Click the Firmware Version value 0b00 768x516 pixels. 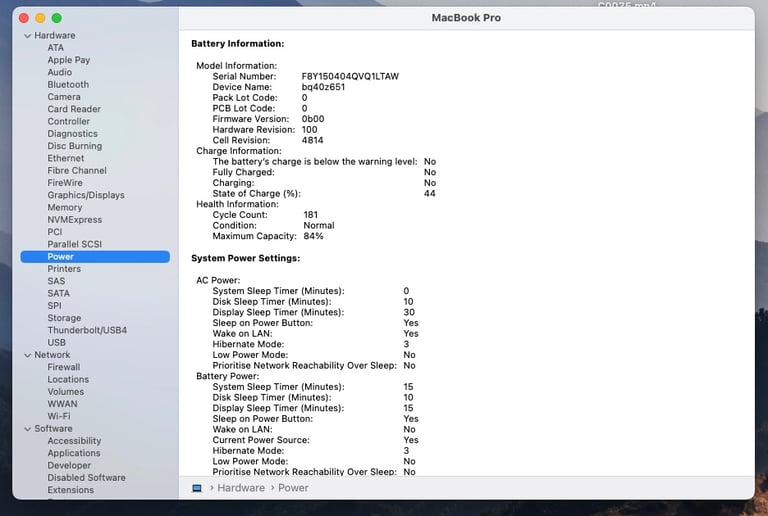click(313, 119)
